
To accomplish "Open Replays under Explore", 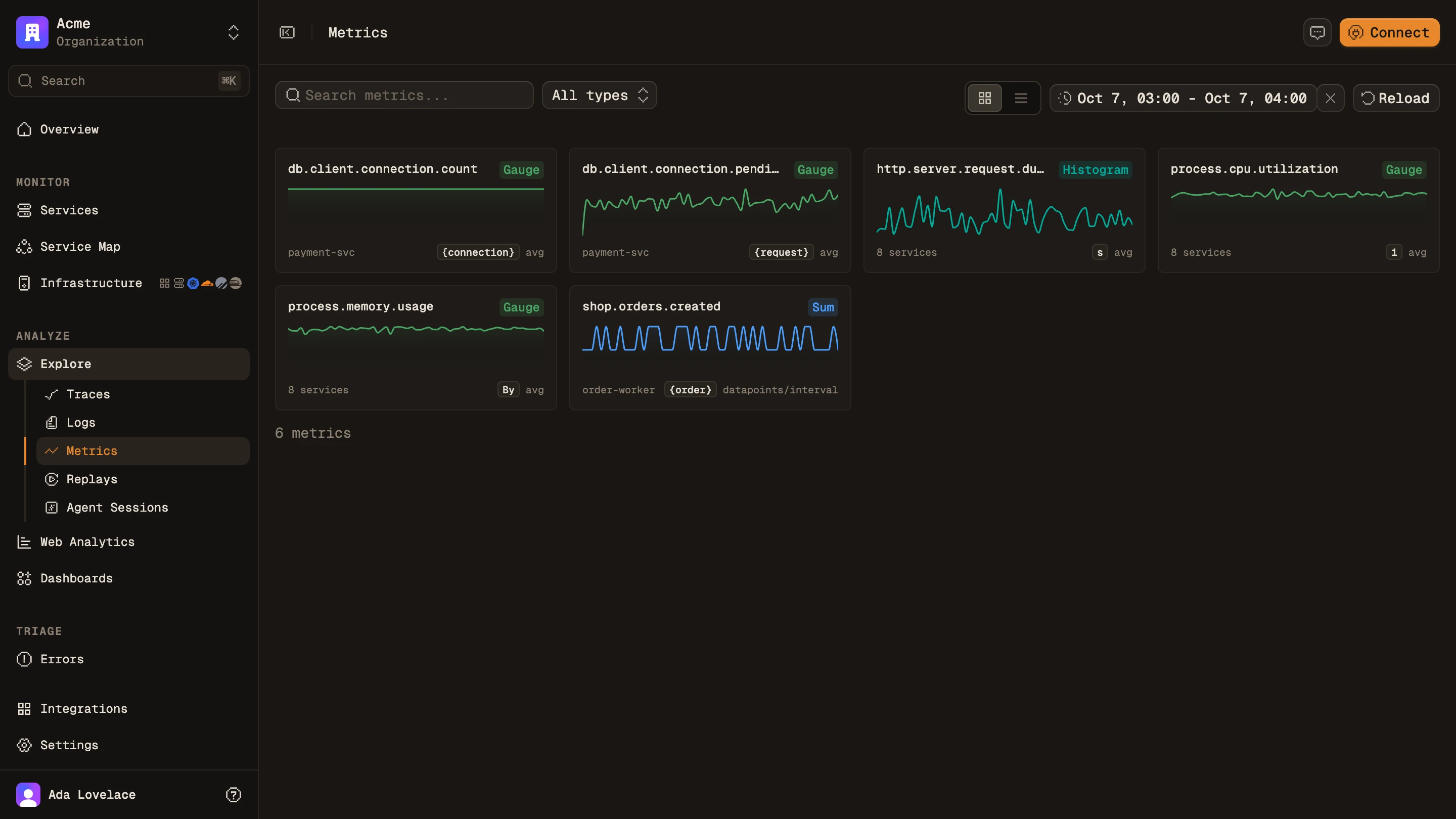I will point(143,479).
